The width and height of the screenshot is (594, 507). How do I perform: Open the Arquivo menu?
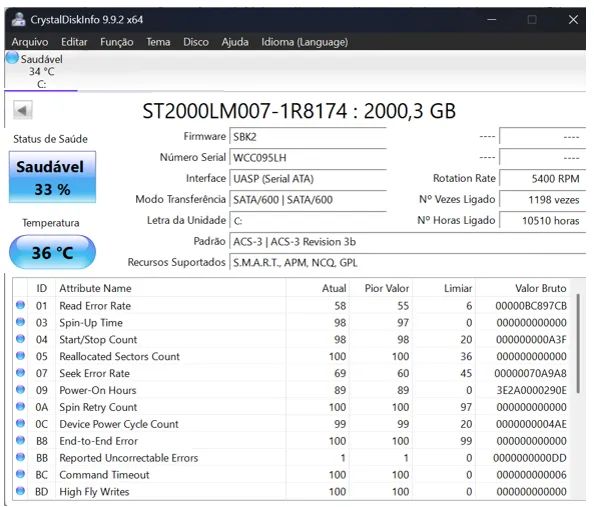point(30,42)
